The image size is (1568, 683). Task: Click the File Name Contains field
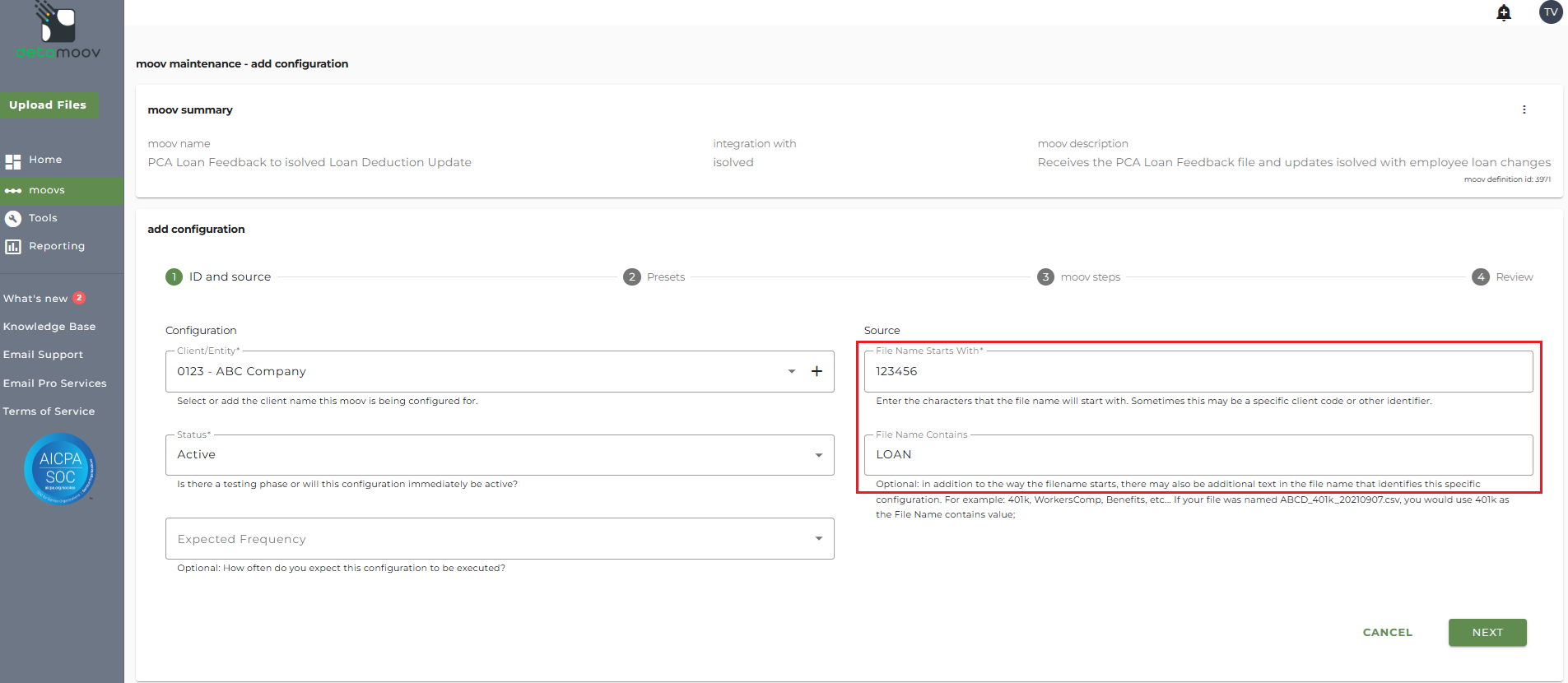tap(1198, 455)
